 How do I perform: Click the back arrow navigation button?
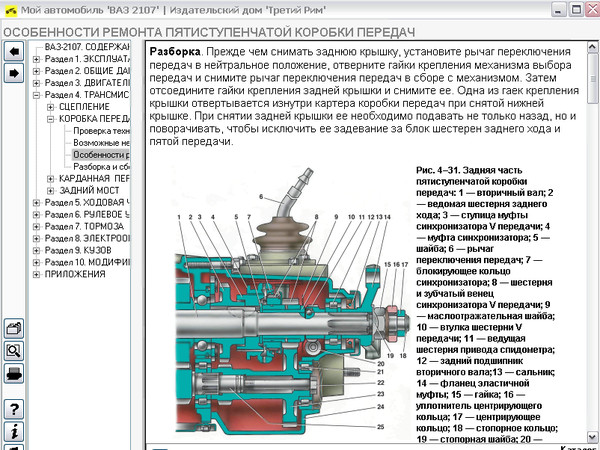pyautogui.click(x=14, y=51)
